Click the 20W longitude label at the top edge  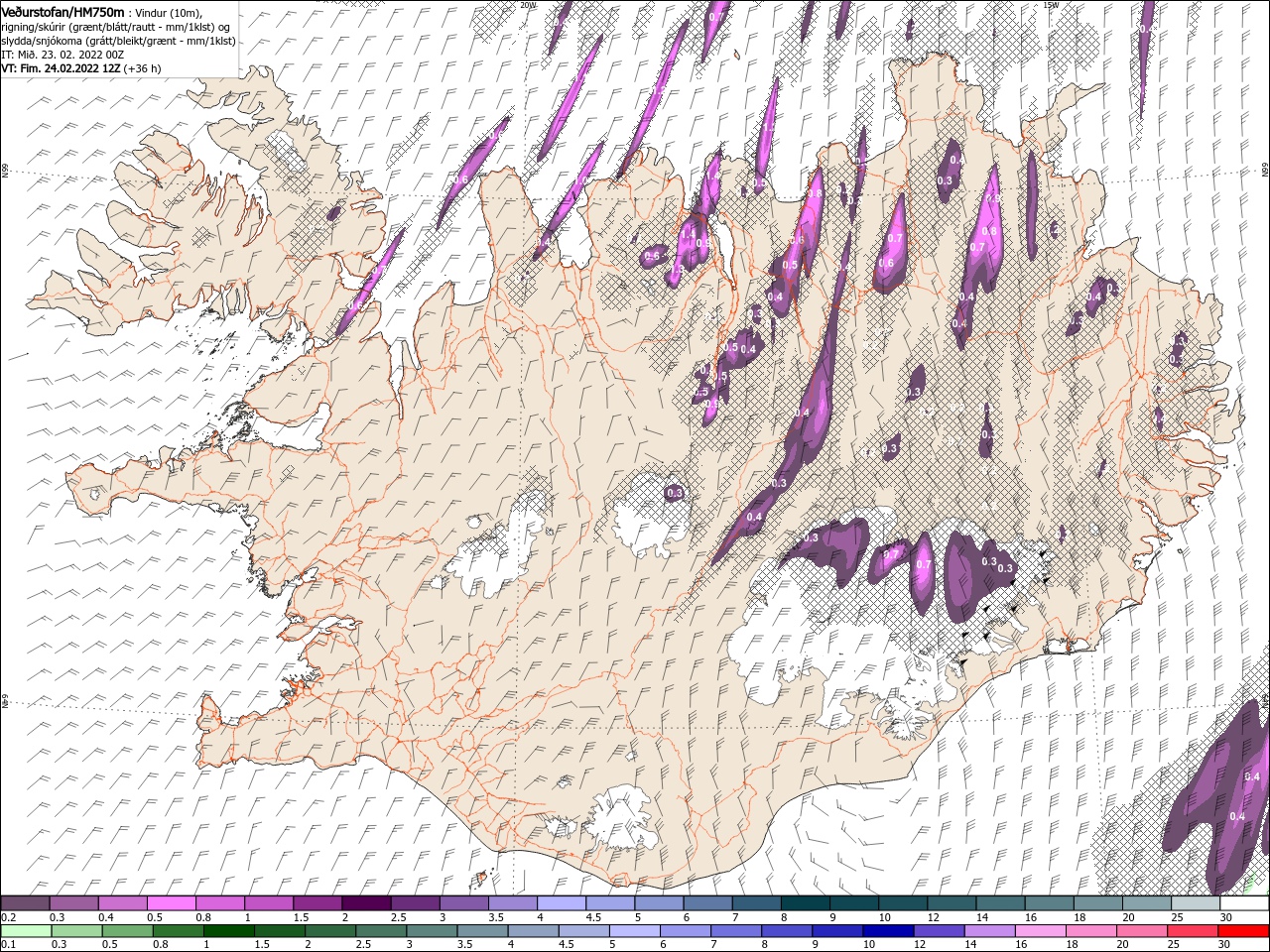pyautogui.click(x=528, y=4)
